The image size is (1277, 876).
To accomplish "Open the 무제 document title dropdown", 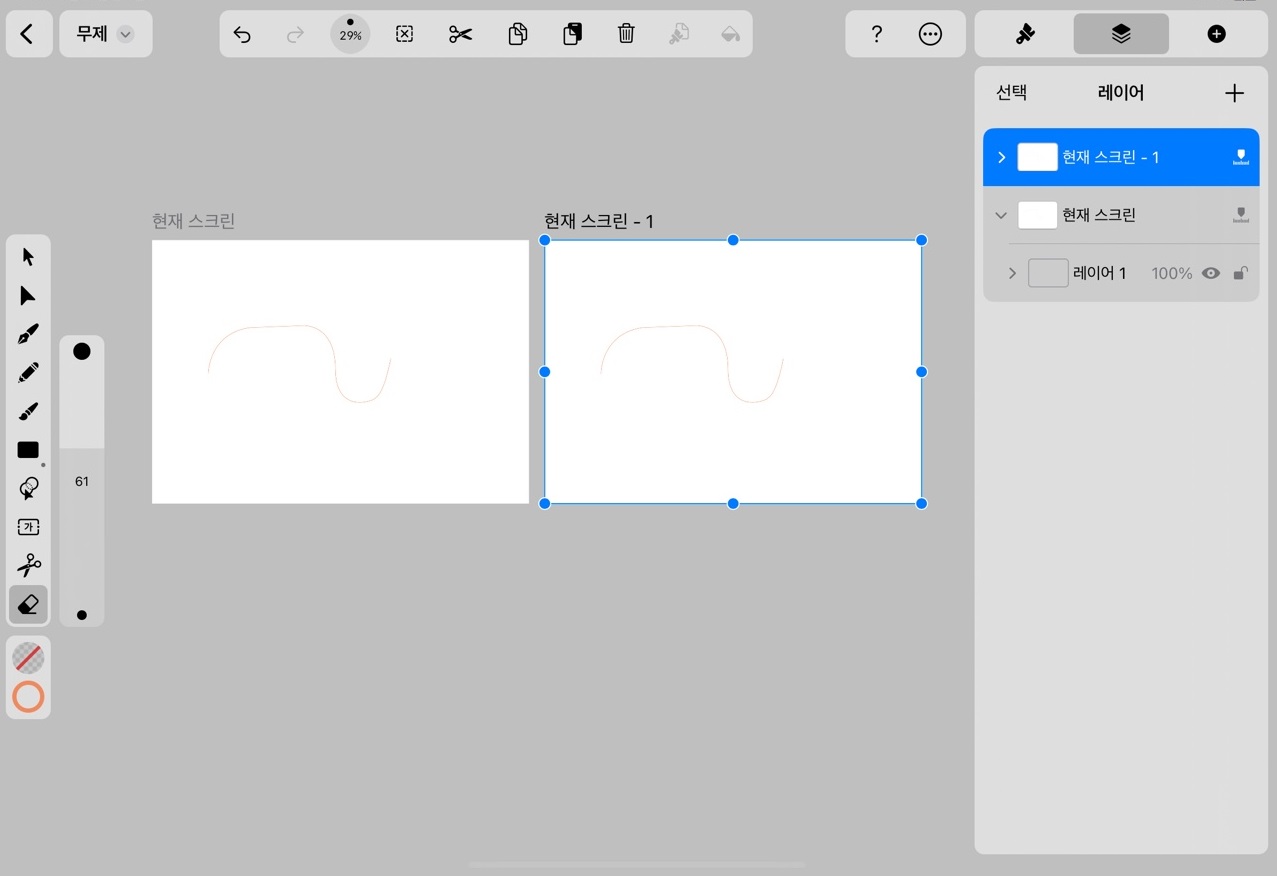I will click(105, 34).
